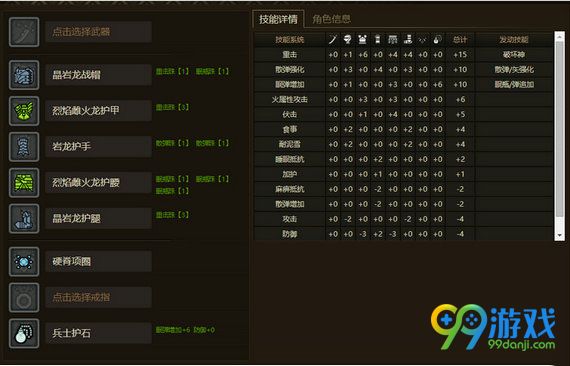The width and height of the screenshot is (570, 366).
Task: Select the 技能详情 tab
Action: (x=278, y=19)
